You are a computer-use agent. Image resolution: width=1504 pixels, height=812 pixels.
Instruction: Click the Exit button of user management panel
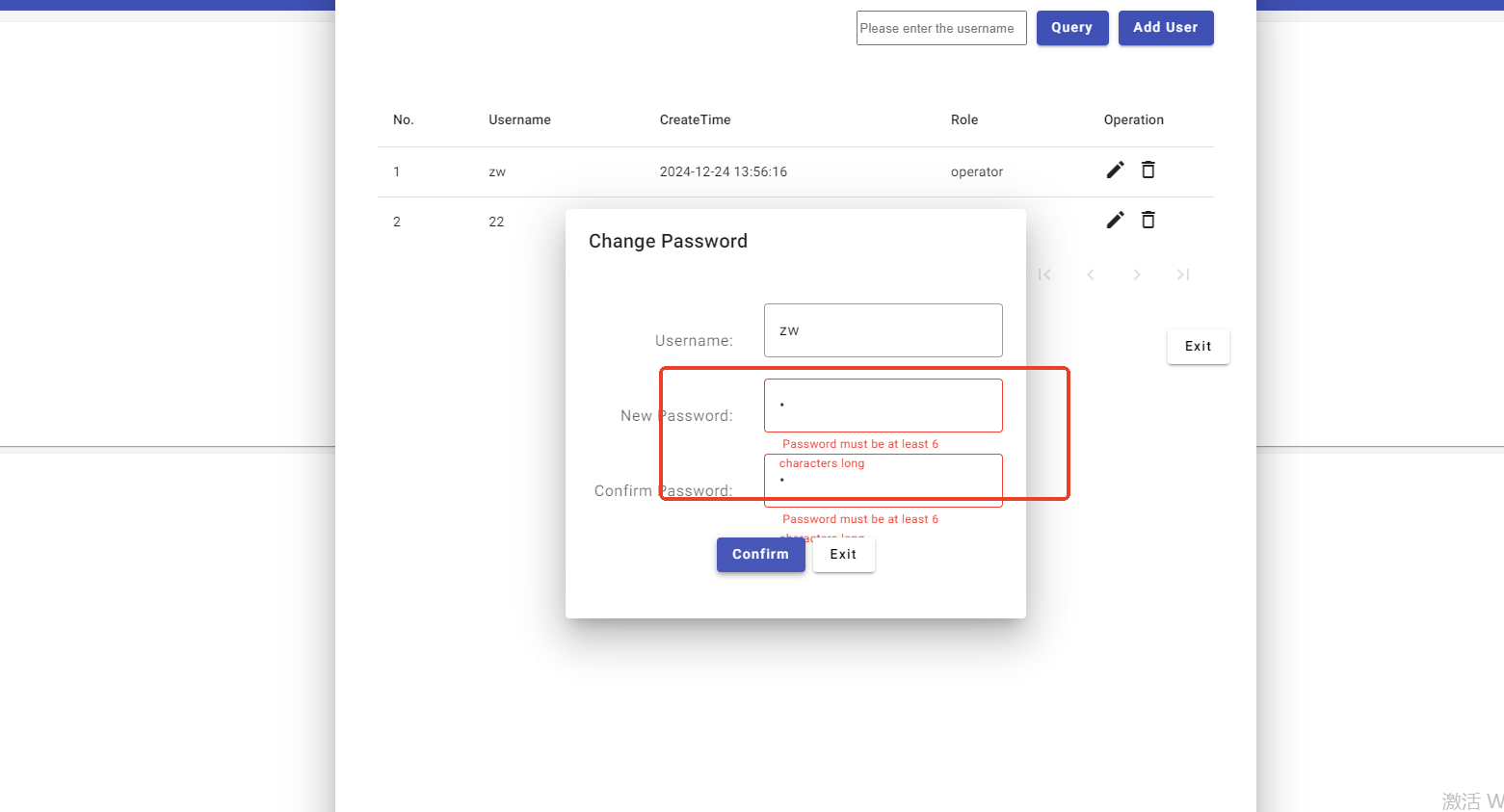pos(1199,347)
